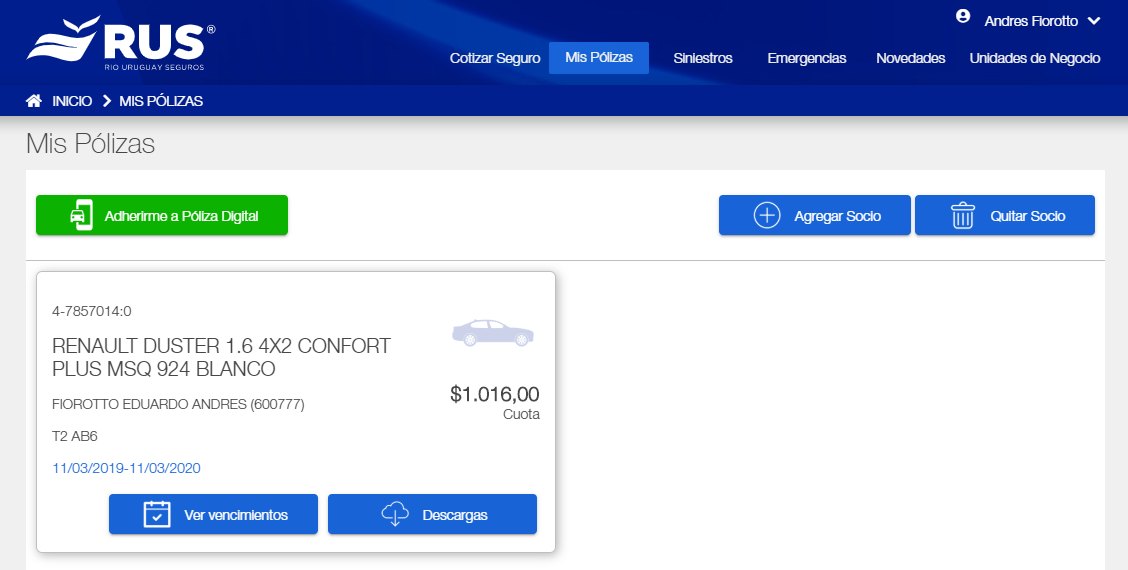Click the INICIO breadcrumb link
1128x570 pixels.
point(72,101)
